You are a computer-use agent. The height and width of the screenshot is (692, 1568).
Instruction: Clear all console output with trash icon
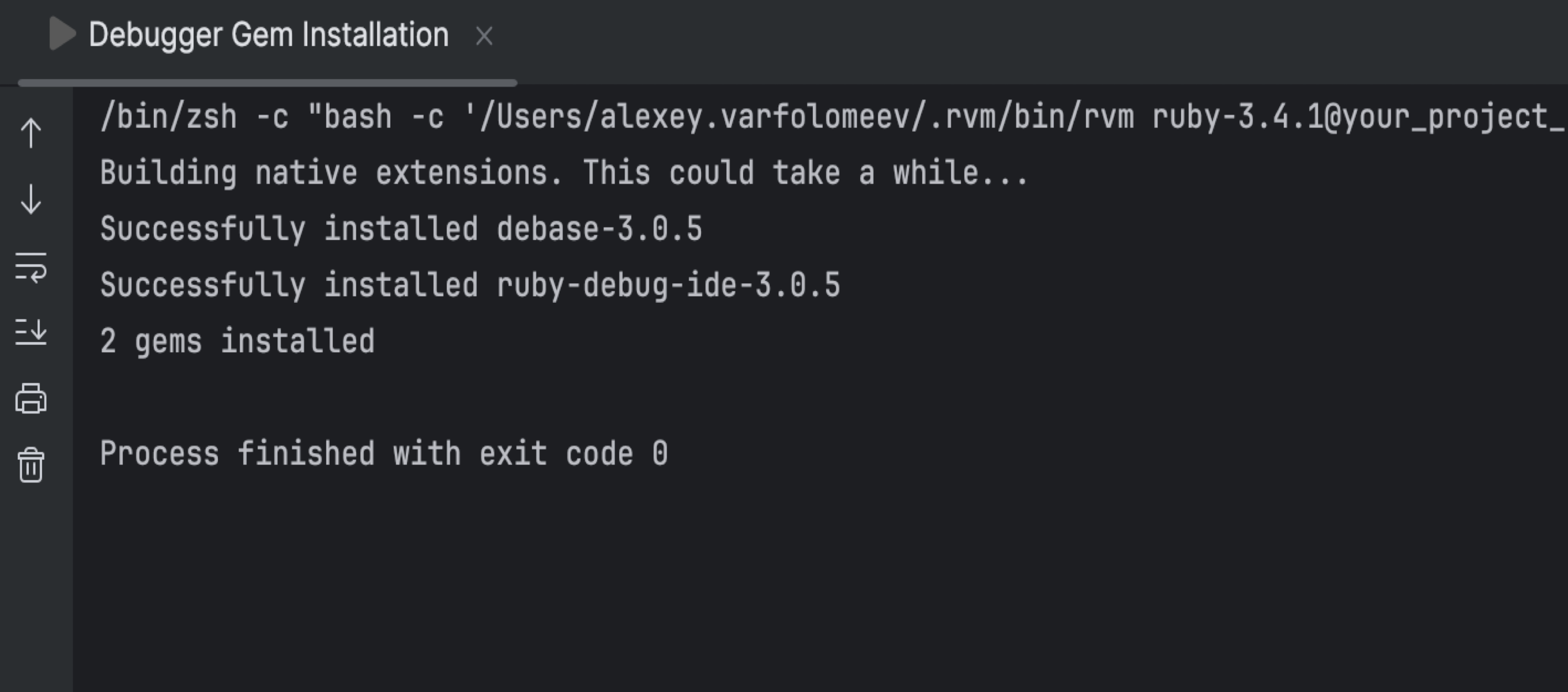[x=31, y=465]
